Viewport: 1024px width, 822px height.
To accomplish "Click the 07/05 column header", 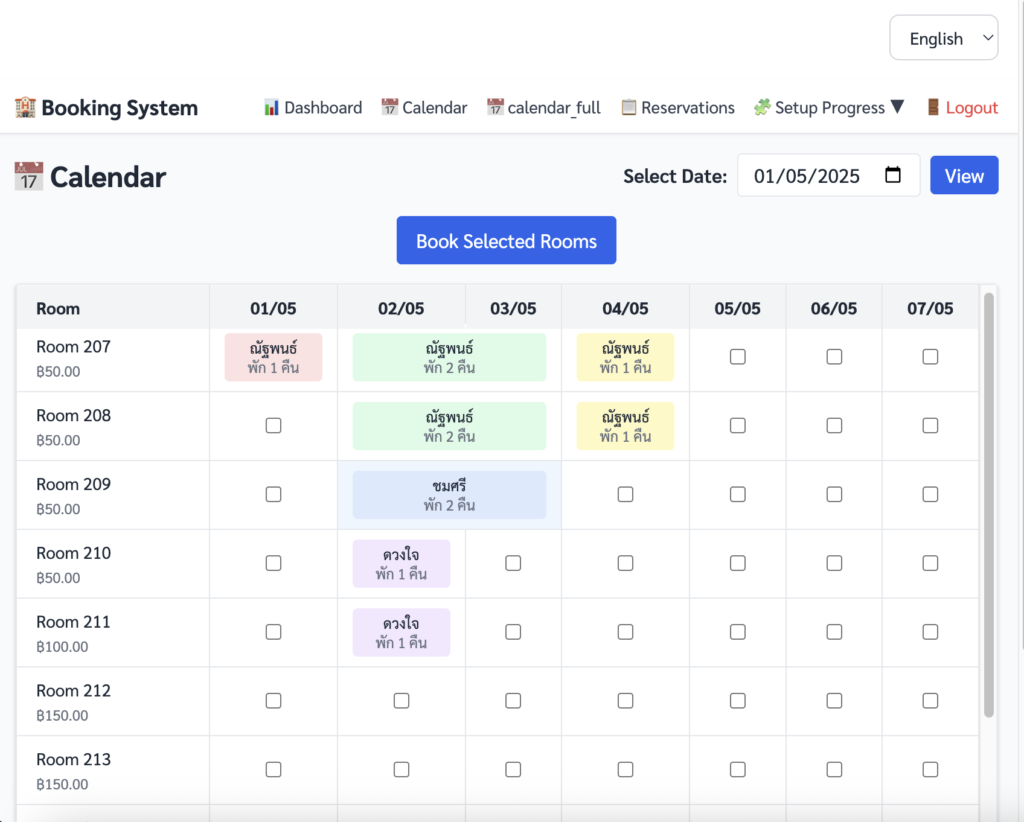I will pos(930,308).
